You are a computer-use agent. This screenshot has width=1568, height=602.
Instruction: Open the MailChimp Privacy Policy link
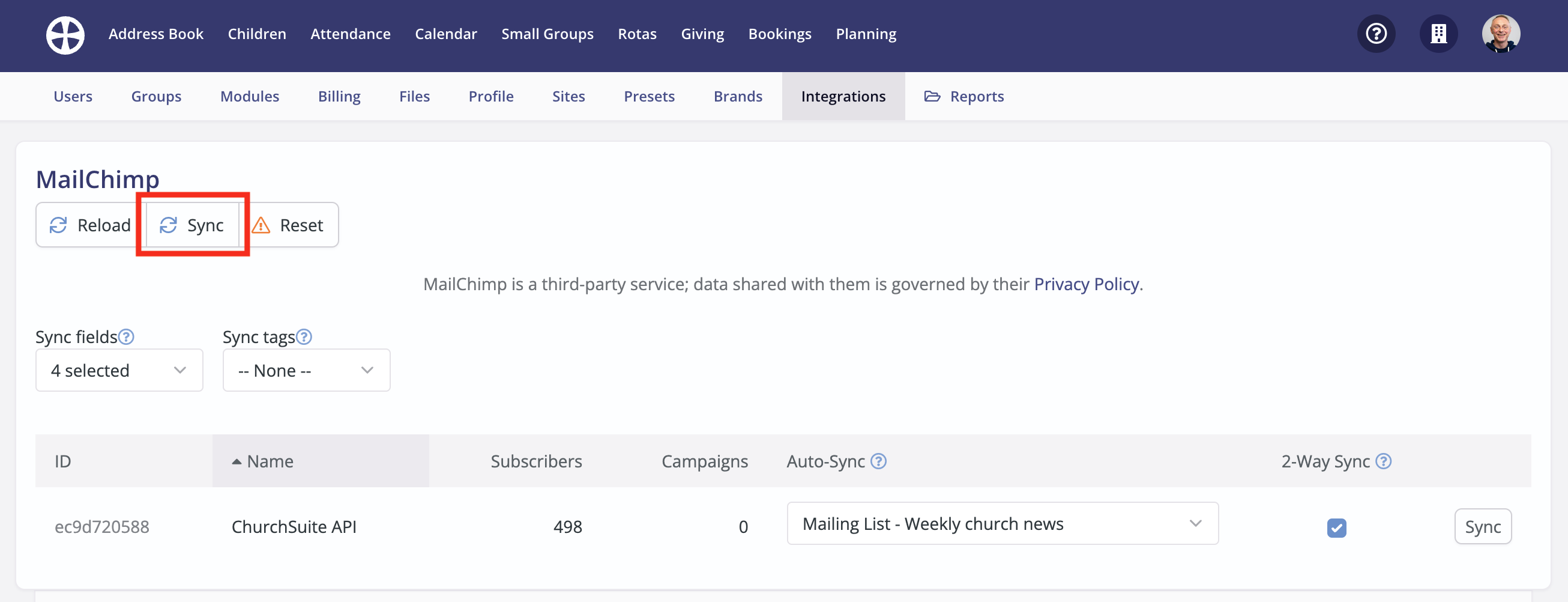pos(1087,284)
